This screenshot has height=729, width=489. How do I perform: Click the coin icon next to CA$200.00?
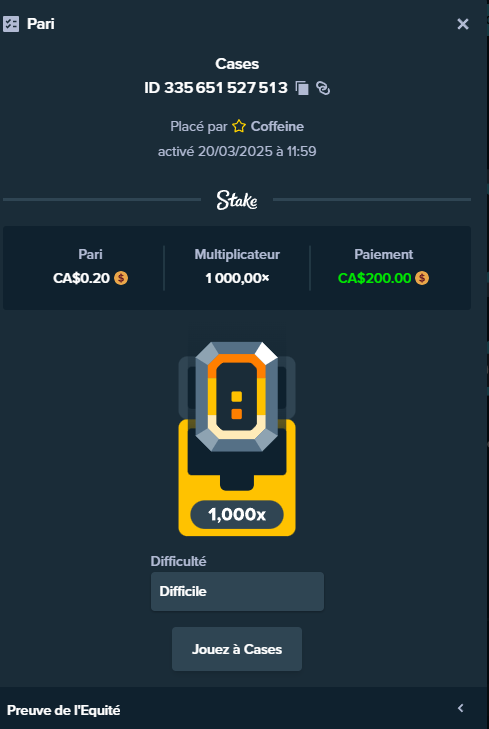click(422, 278)
